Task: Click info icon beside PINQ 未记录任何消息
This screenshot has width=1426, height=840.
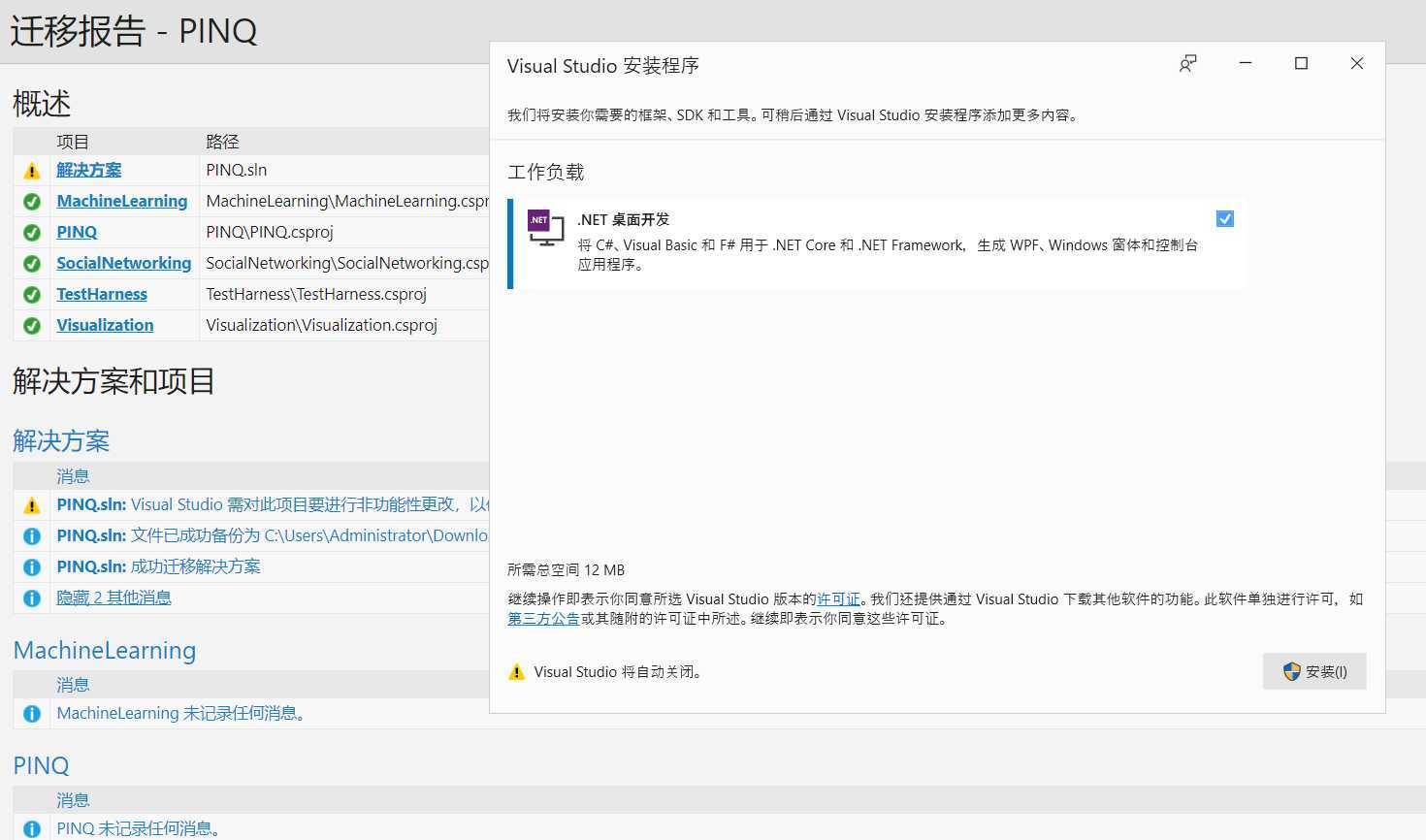Action: pos(32,829)
